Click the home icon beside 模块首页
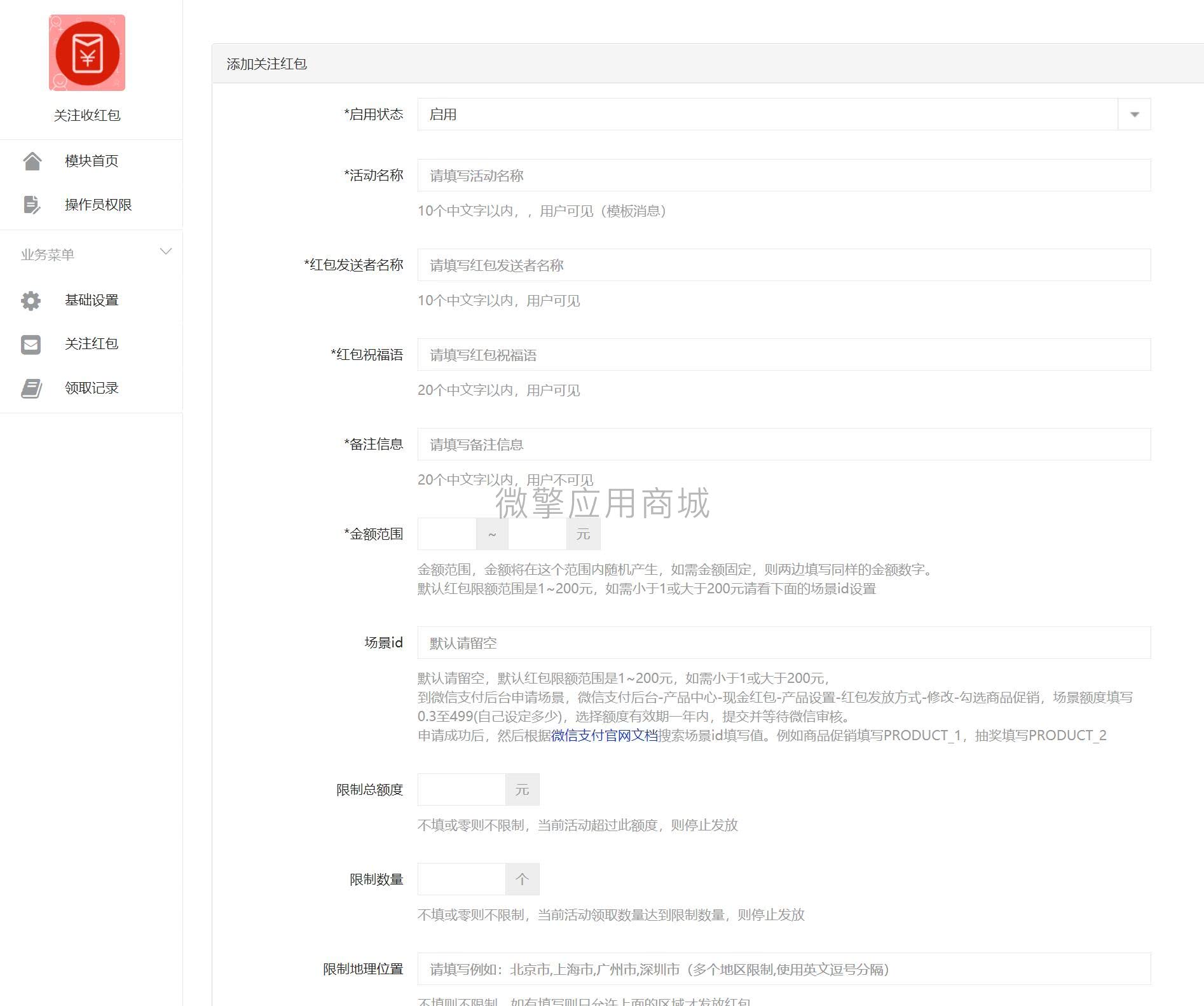1204x1006 pixels. pos(32,161)
